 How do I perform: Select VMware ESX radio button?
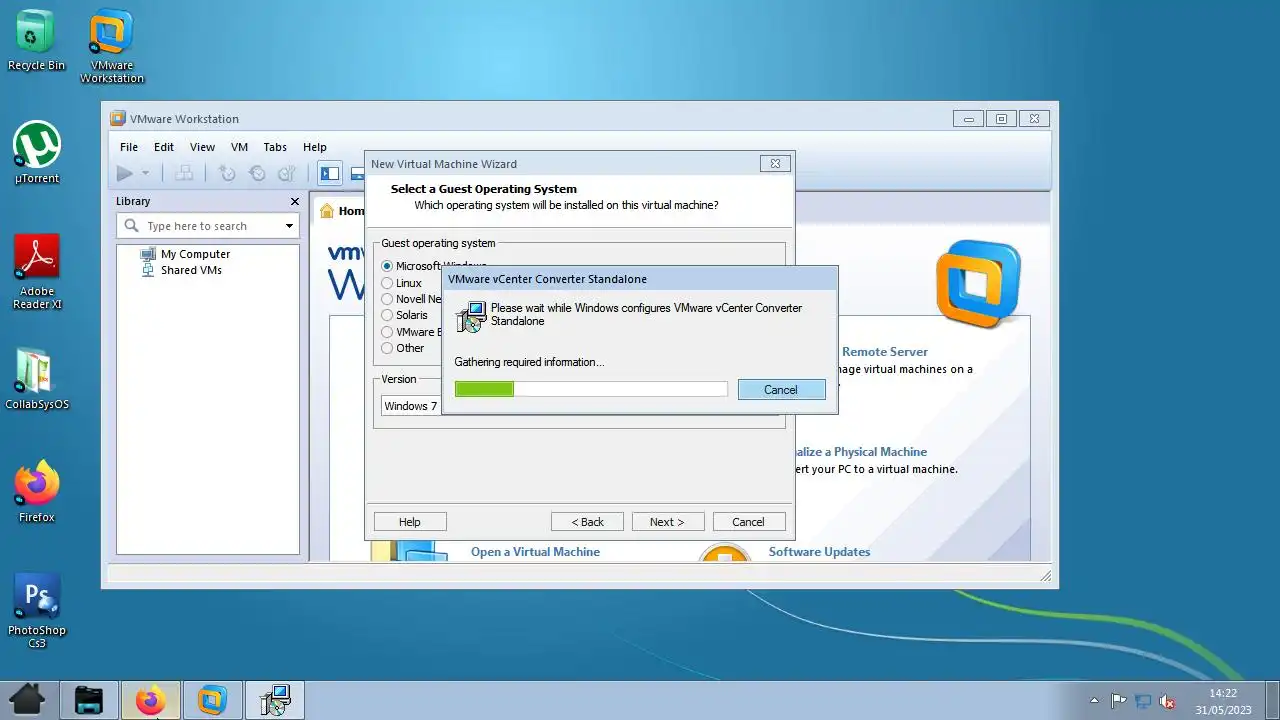(x=388, y=332)
